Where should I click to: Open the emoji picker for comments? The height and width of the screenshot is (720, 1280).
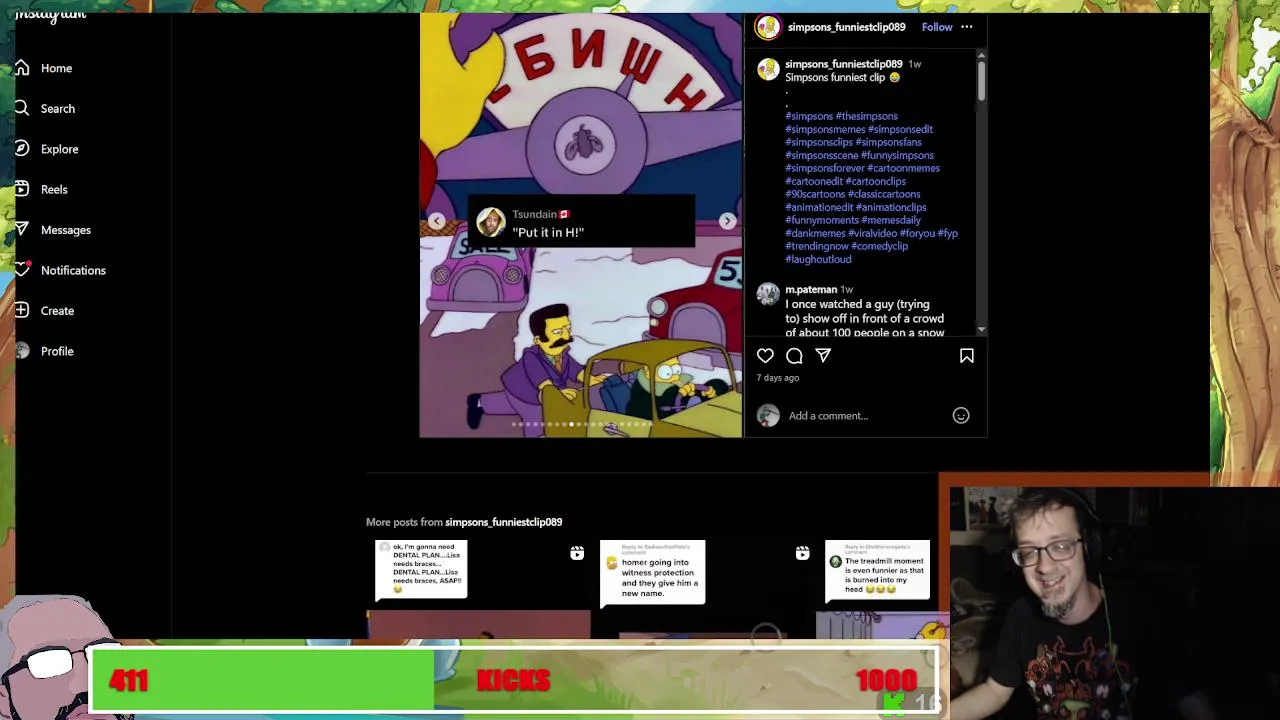coord(960,415)
